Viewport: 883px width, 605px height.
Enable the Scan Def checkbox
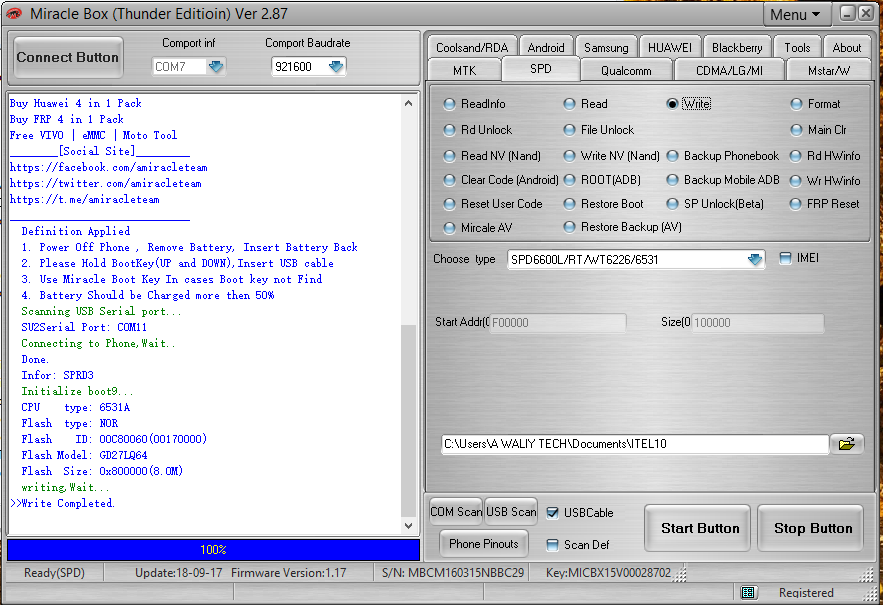(552, 545)
